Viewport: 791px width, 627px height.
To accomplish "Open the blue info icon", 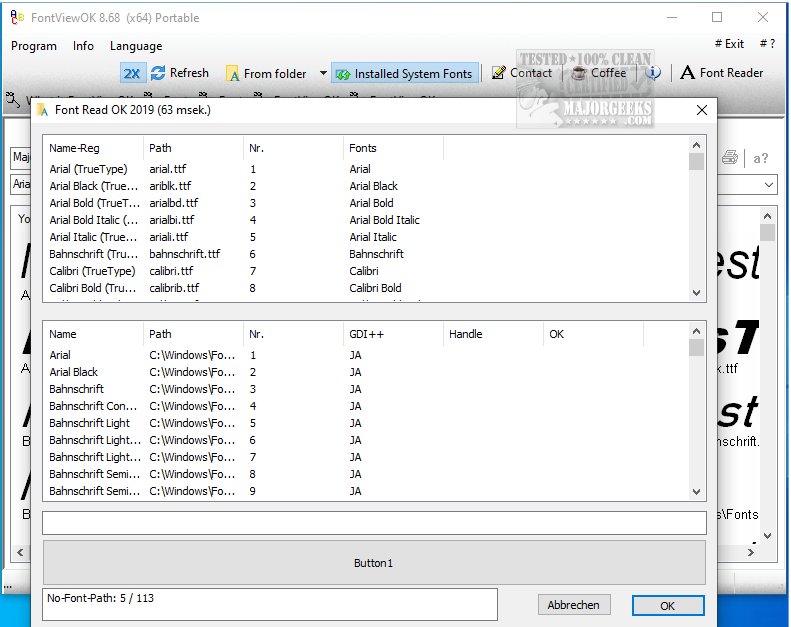I will [x=653, y=73].
